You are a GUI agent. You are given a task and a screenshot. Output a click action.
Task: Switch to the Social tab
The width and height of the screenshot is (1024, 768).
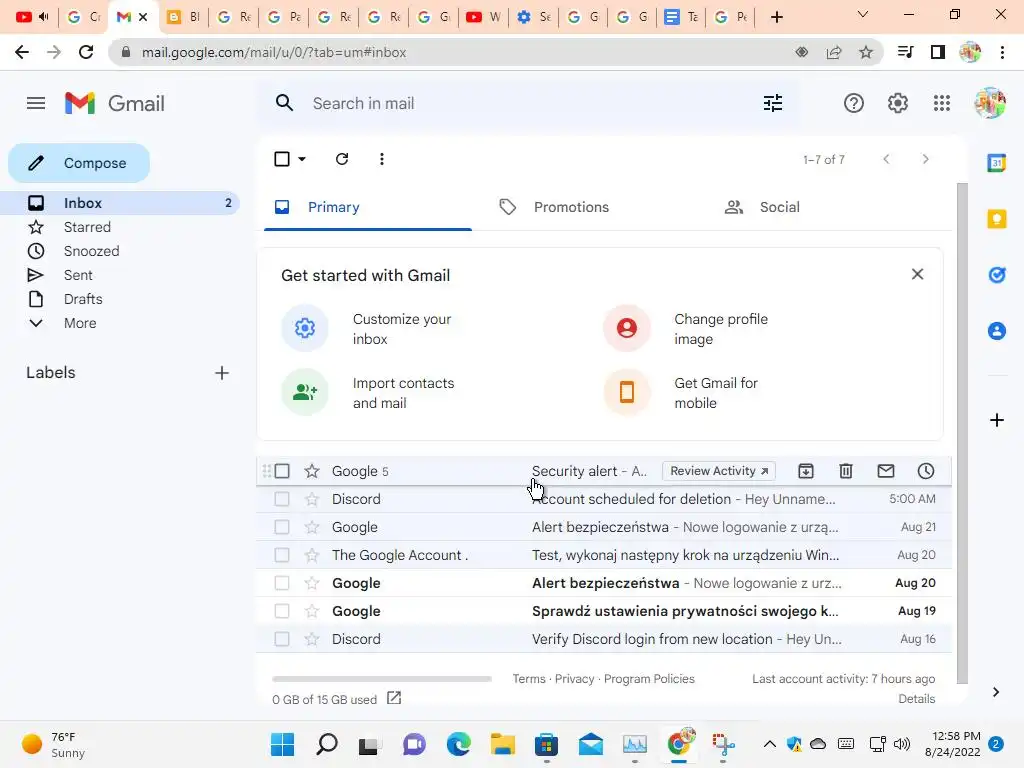(779, 207)
